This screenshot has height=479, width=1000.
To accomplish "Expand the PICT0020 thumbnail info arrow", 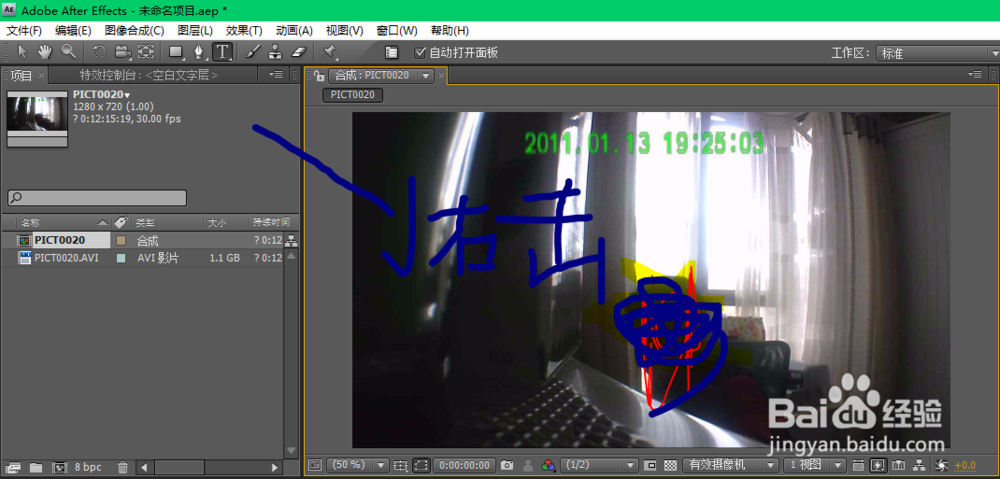I will (128, 95).
